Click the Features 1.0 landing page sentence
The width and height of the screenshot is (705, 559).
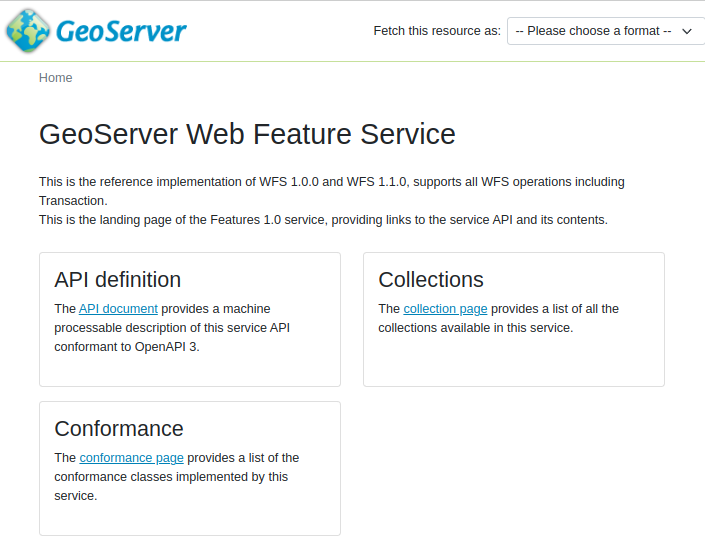click(323, 220)
